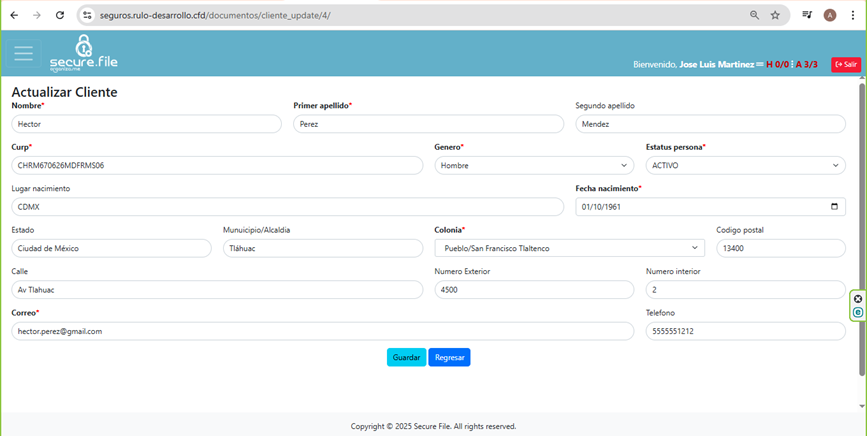The width and height of the screenshot is (867, 436).
Task: Open the browser zoom magnifier icon
Action: (x=754, y=16)
